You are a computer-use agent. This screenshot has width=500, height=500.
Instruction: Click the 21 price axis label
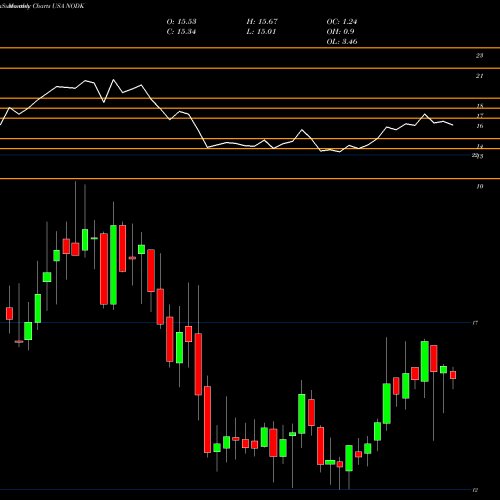click(479, 76)
